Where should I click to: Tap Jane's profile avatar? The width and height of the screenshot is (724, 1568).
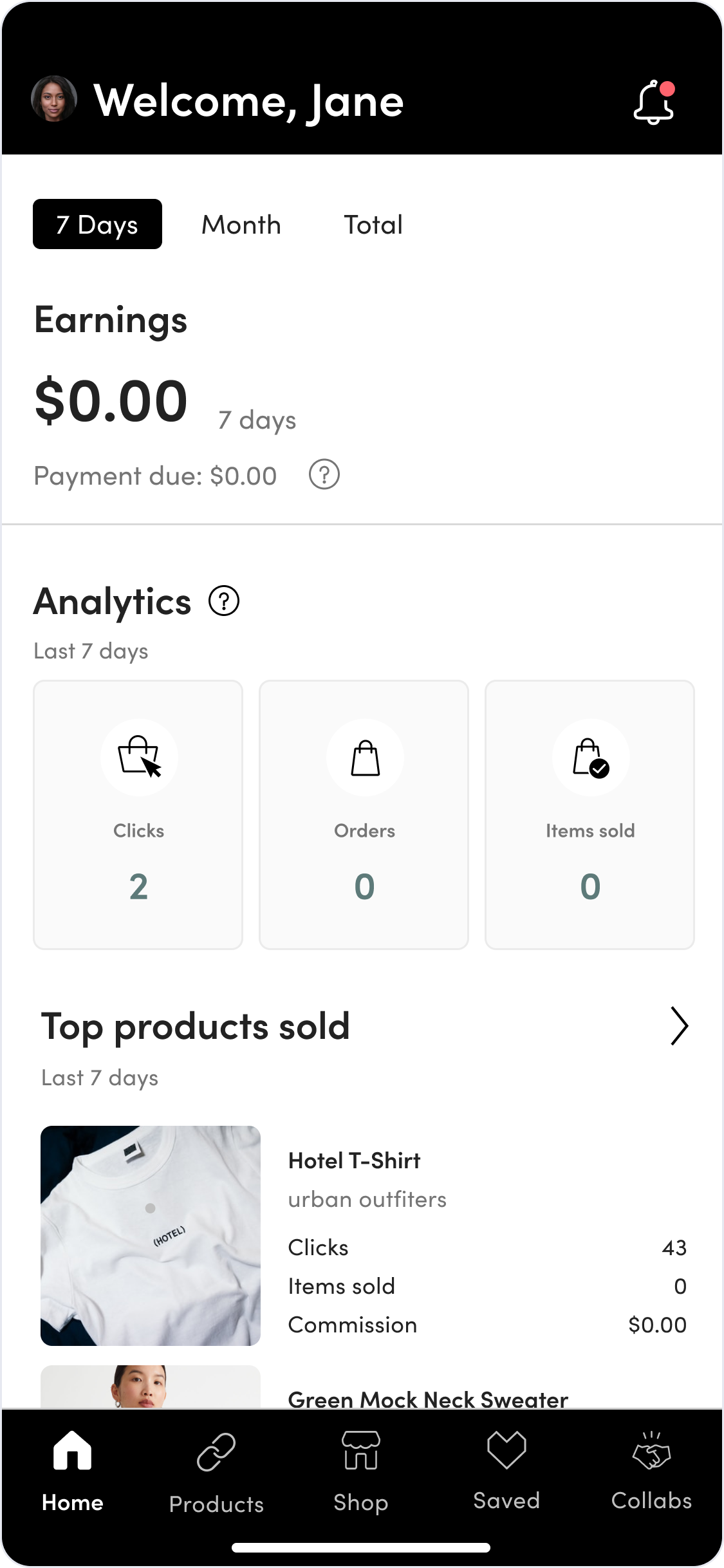tap(54, 98)
